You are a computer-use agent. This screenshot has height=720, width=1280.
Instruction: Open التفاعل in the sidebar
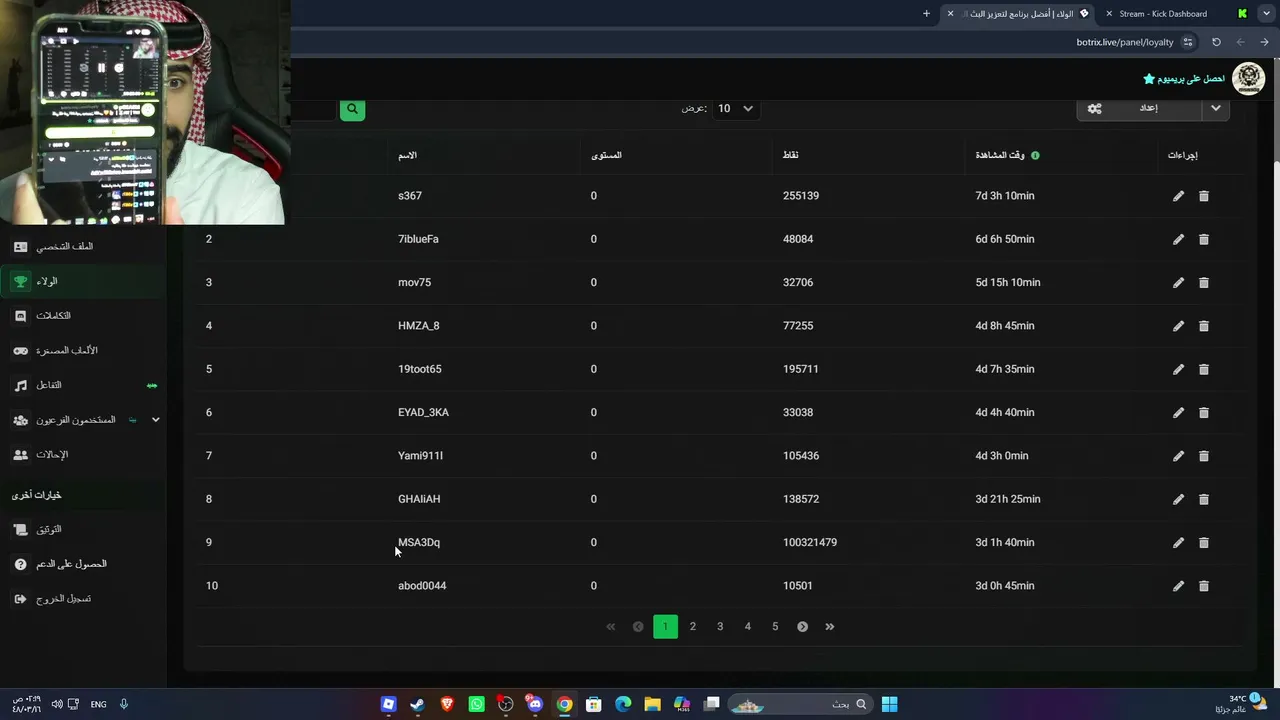83,385
